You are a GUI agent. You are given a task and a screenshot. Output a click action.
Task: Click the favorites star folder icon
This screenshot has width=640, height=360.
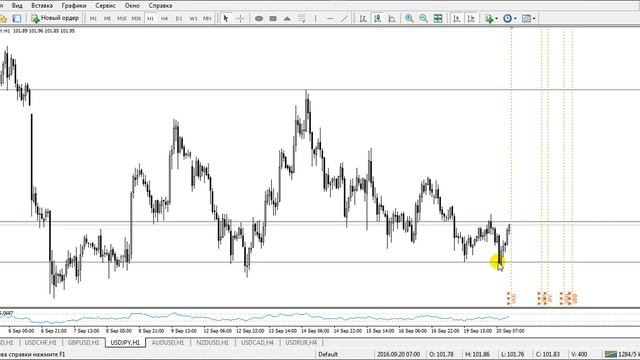coord(3,18)
